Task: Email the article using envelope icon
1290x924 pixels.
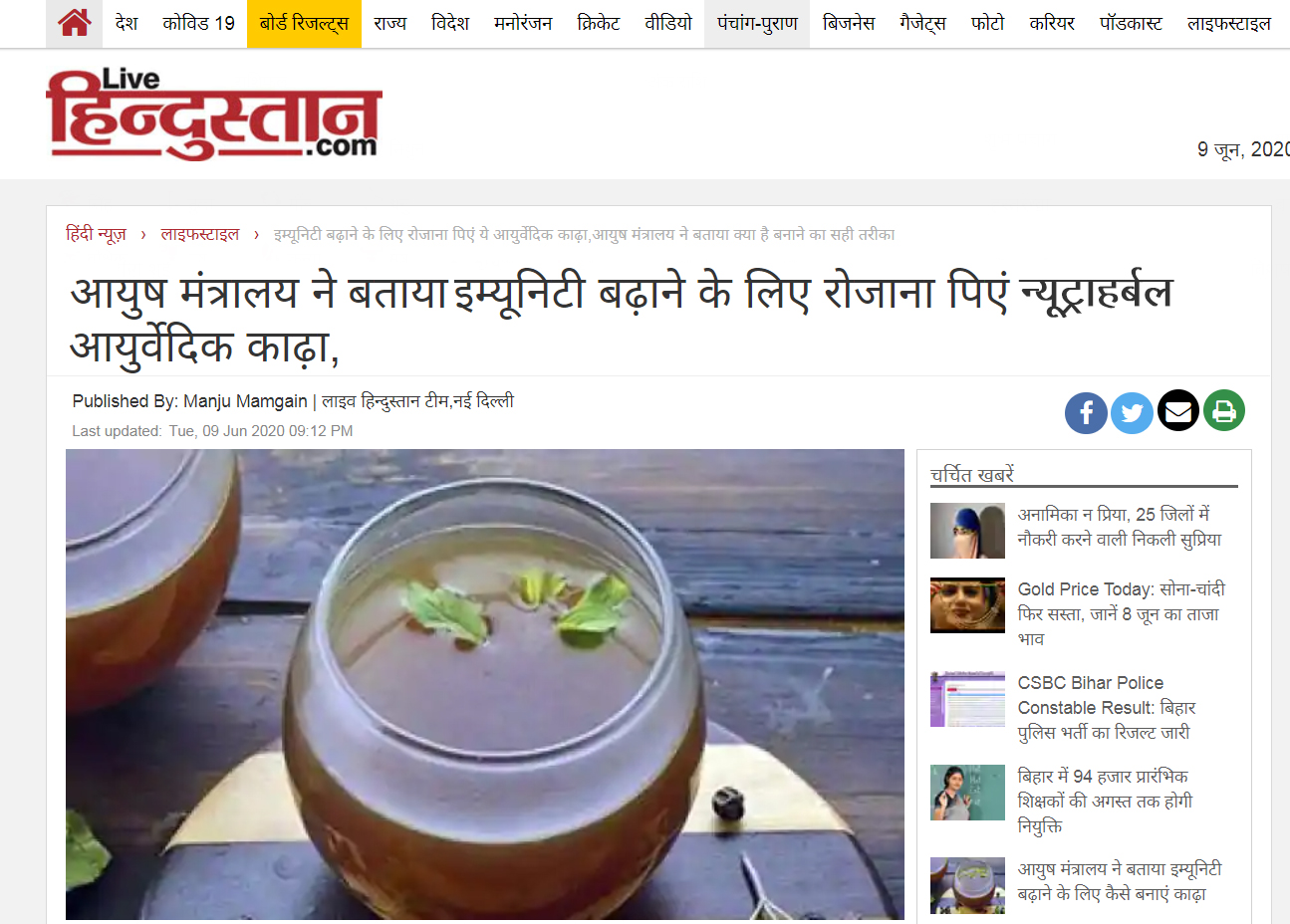Action: click(1177, 410)
